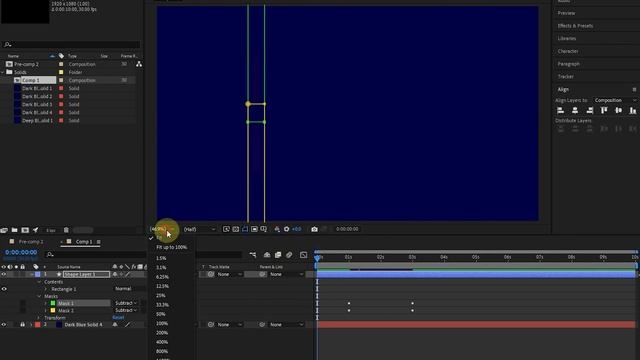Open fast previews option in viewer
This screenshot has width=640, height=360.
(226, 229)
